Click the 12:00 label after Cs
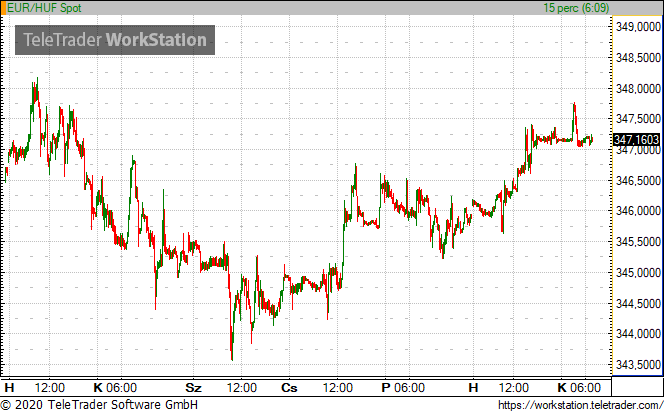The image size is (664, 413). click(338, 388)
